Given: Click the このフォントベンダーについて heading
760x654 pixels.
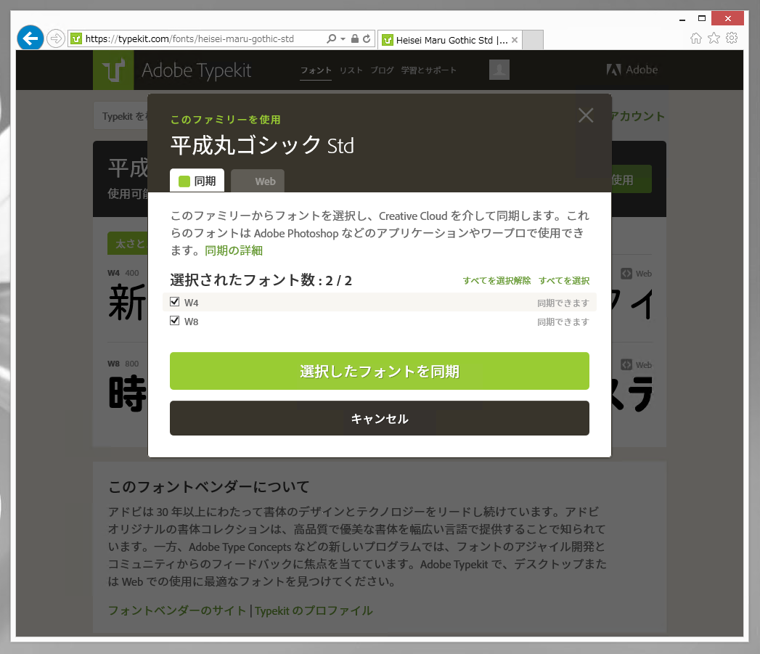Looking at the screenshot, I should click(208, 486).
